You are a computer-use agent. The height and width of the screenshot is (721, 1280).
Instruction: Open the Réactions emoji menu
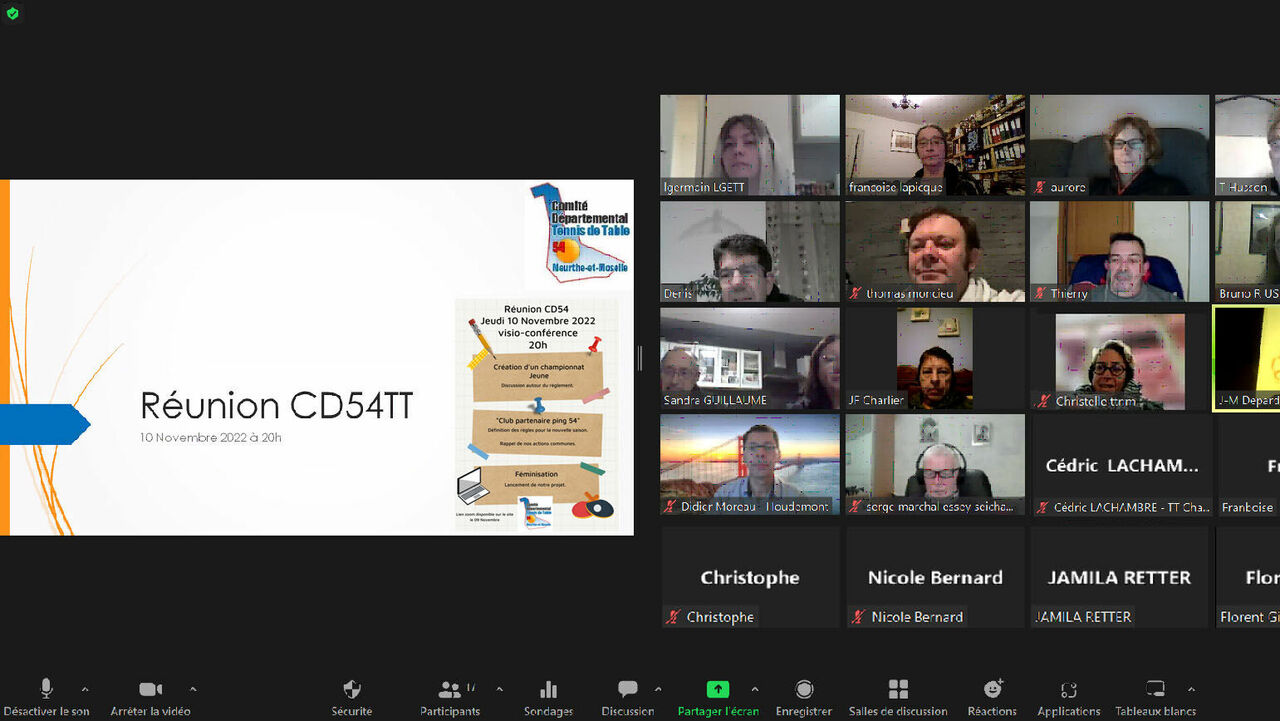point(992,697)
